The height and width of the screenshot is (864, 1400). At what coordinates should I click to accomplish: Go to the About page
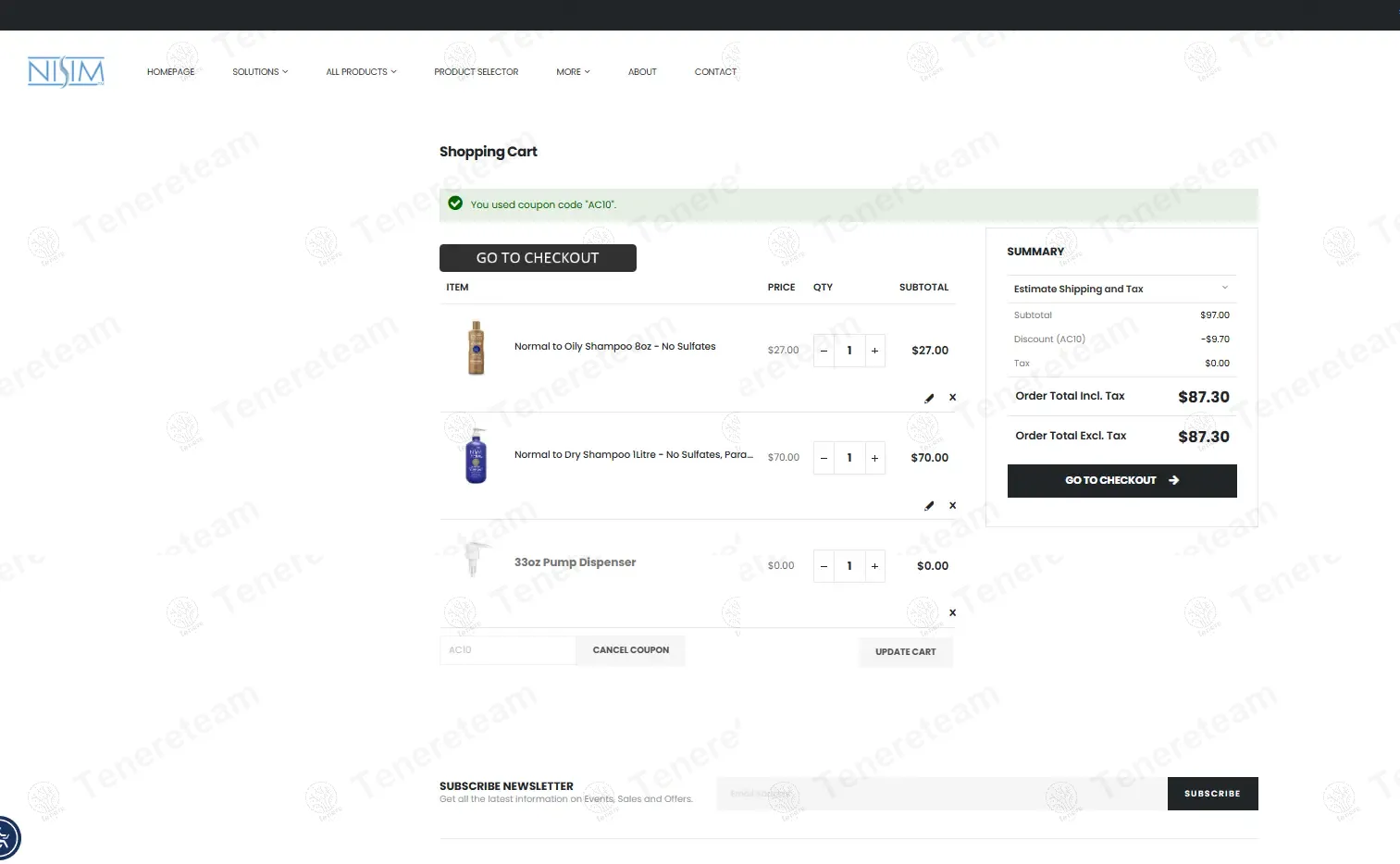coord(642,71)
